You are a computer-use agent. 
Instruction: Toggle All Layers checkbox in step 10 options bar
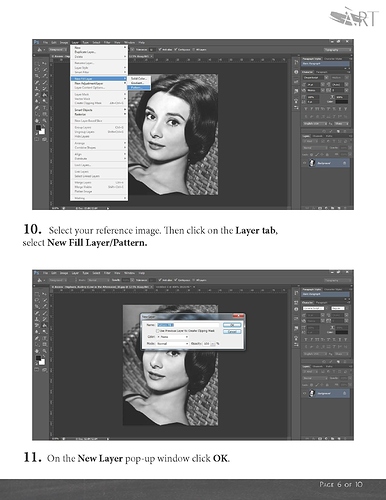pyautogui.click(x=193, y=49)
